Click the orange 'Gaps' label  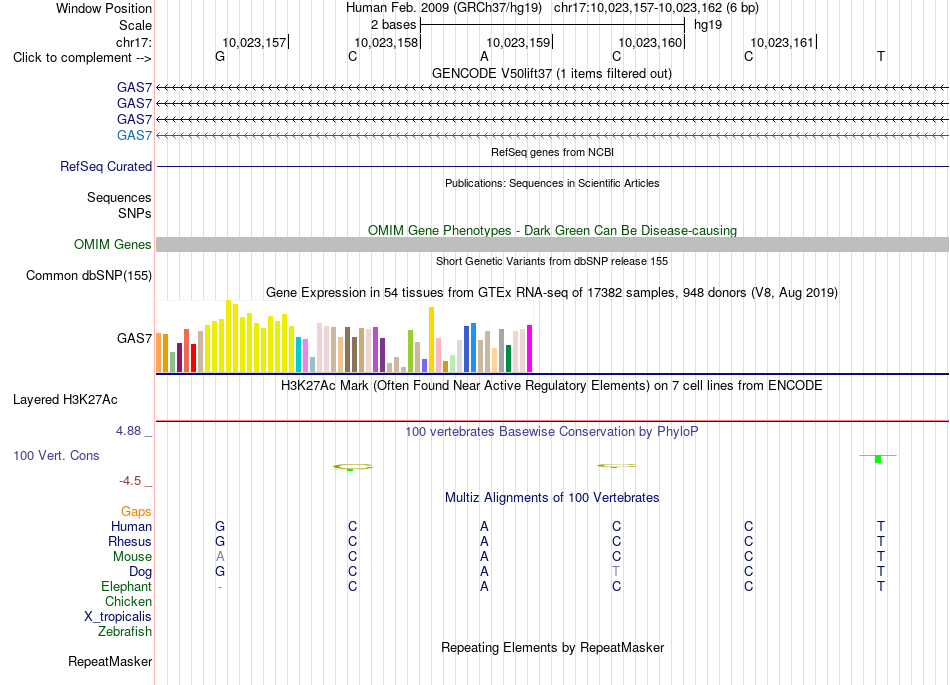click(136, 512)
